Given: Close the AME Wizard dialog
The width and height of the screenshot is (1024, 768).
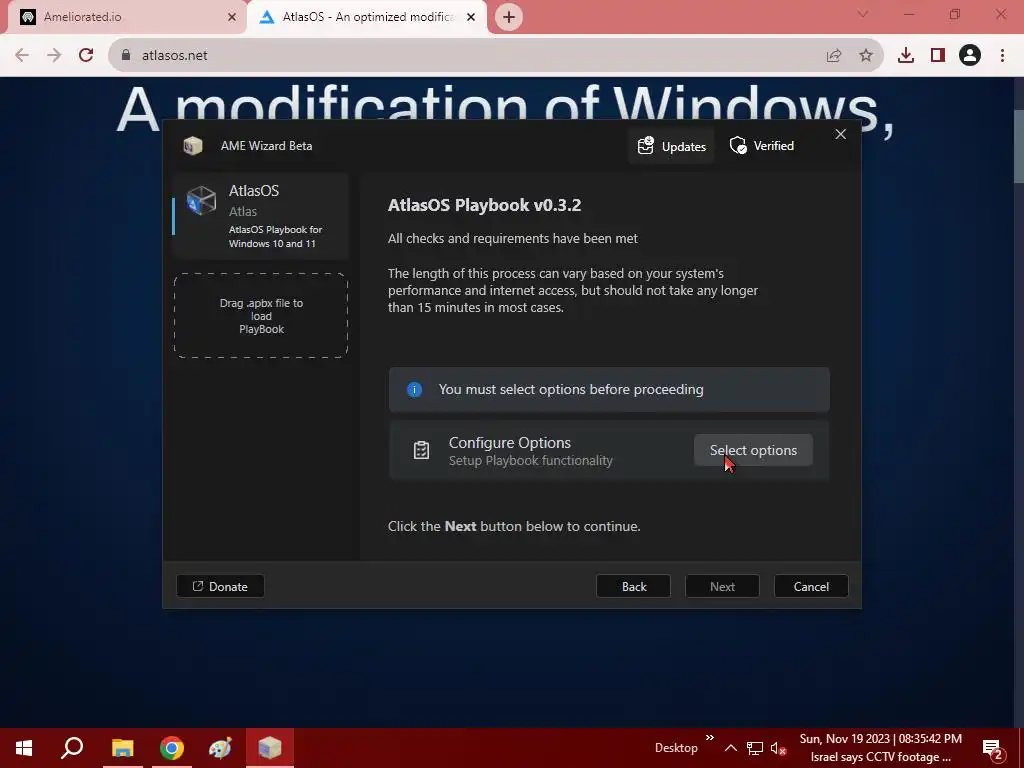Looking at the screenshot, I should pyautogui.click(x=840, y=134).
